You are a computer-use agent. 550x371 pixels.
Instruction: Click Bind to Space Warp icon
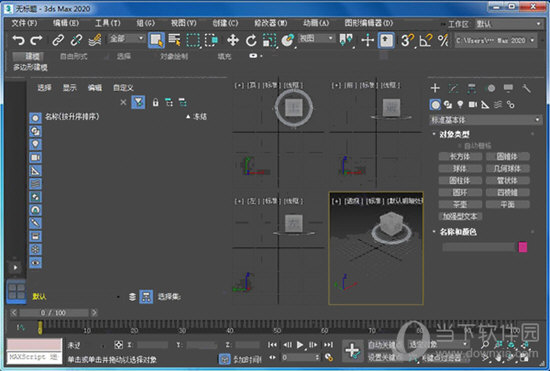tap(95, 40)
